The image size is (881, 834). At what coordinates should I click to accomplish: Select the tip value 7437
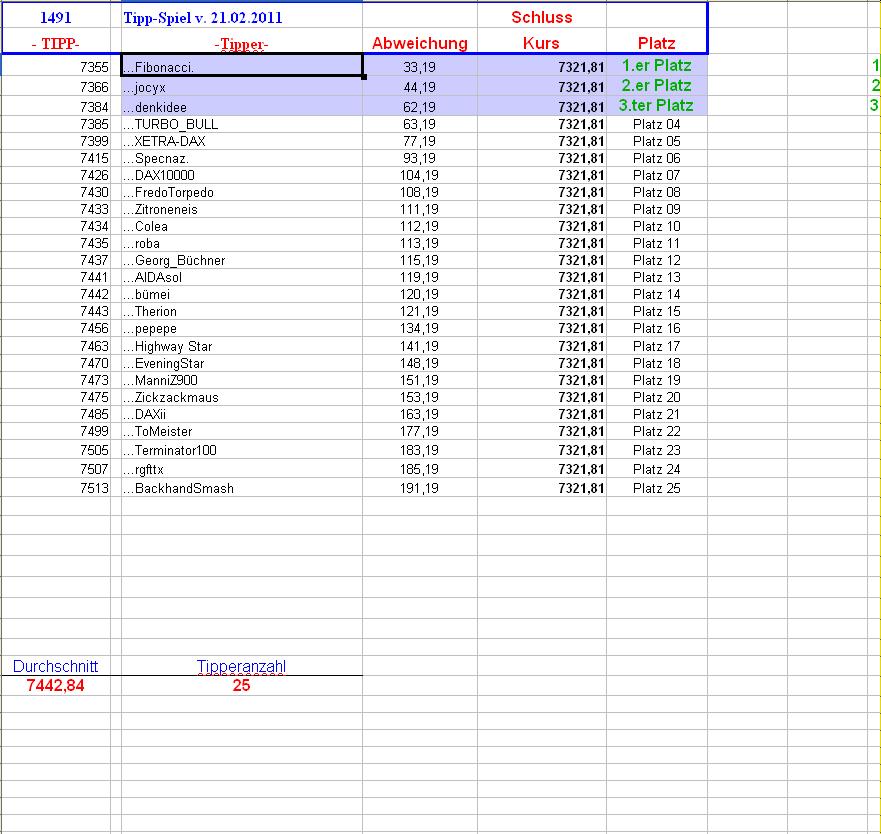[x=94, y=260]
